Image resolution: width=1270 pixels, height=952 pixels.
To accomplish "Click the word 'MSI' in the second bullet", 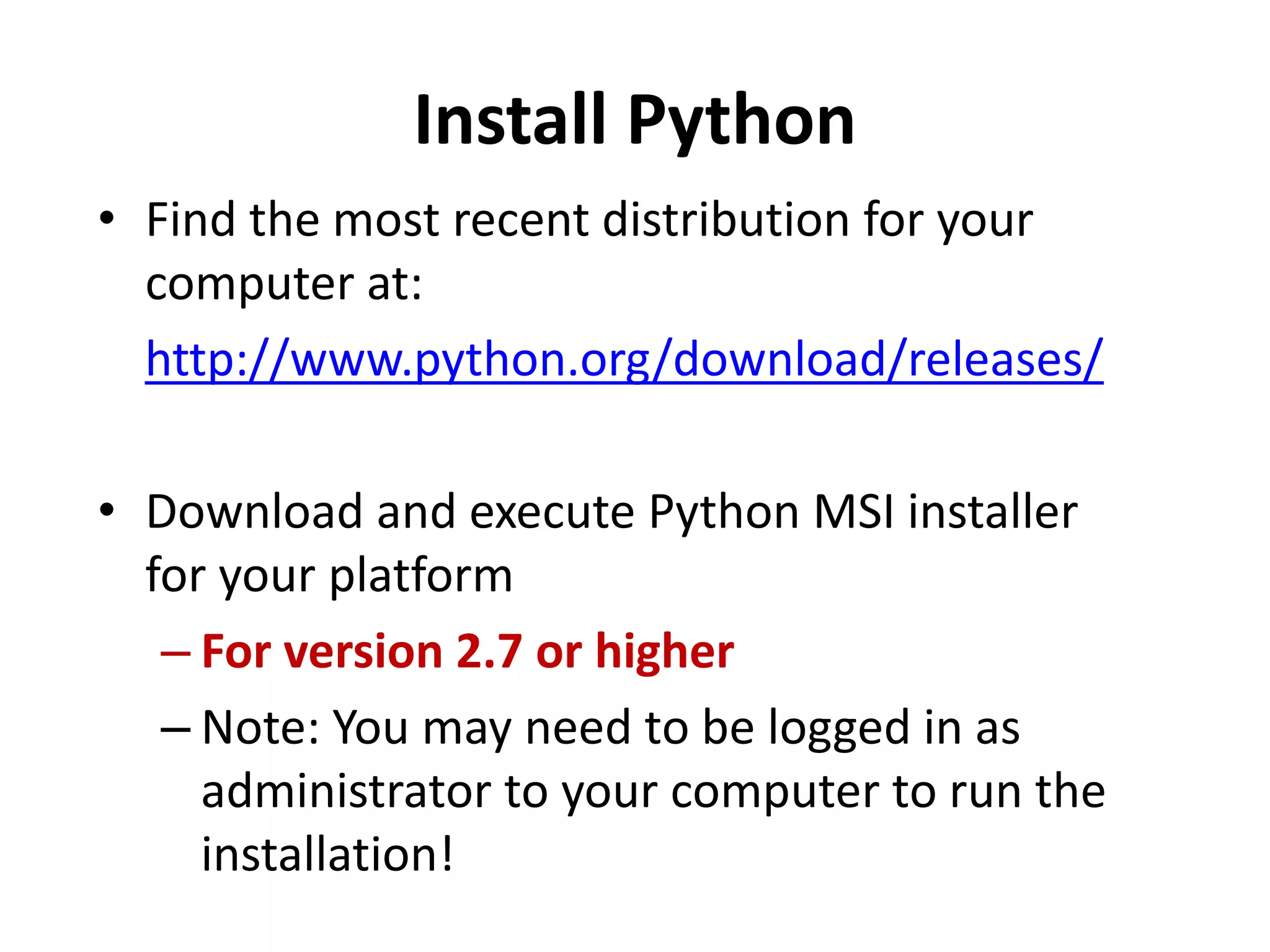I will (x=853, y=512).
